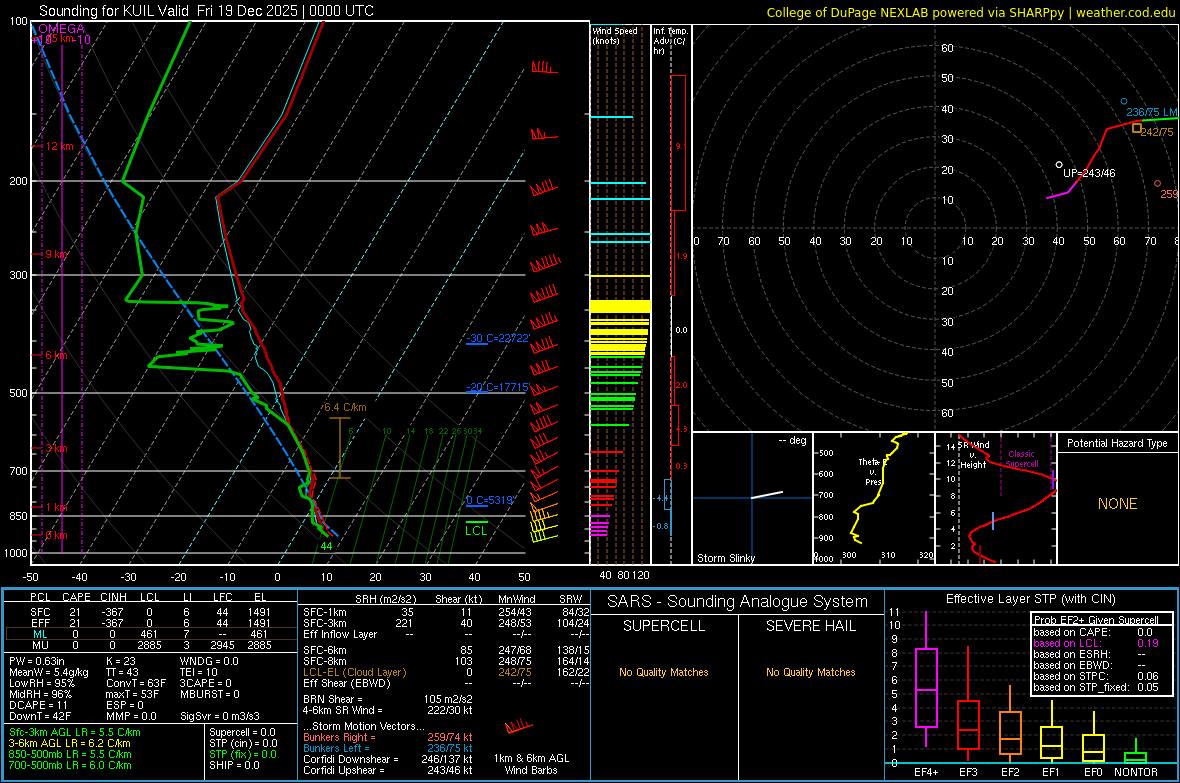This screenshot has height=783, width=1180.
Task: Click the 6.4 C/km lapse rate bracket
Action: [x=339, y=448]
